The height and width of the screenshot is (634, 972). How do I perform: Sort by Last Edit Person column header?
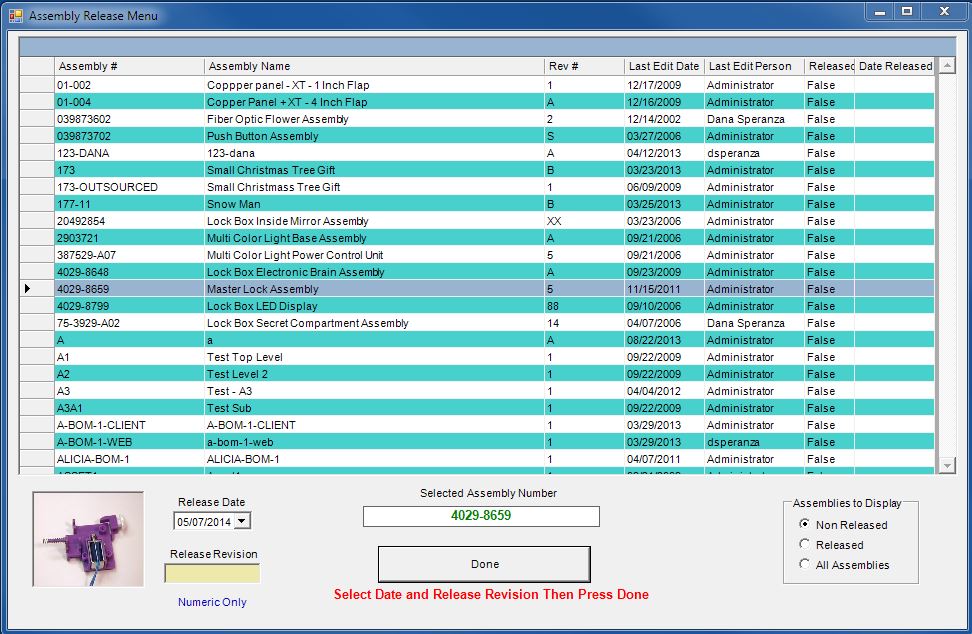(x=754, y=66)
